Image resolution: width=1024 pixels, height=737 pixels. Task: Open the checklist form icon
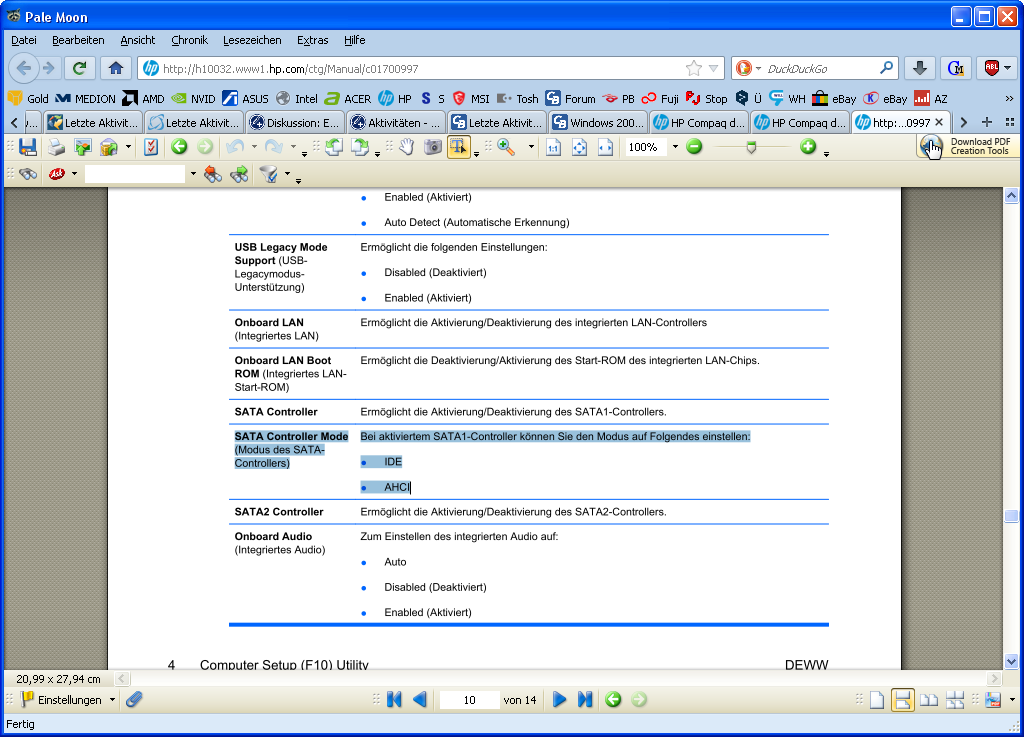click(x=151, y=147)
